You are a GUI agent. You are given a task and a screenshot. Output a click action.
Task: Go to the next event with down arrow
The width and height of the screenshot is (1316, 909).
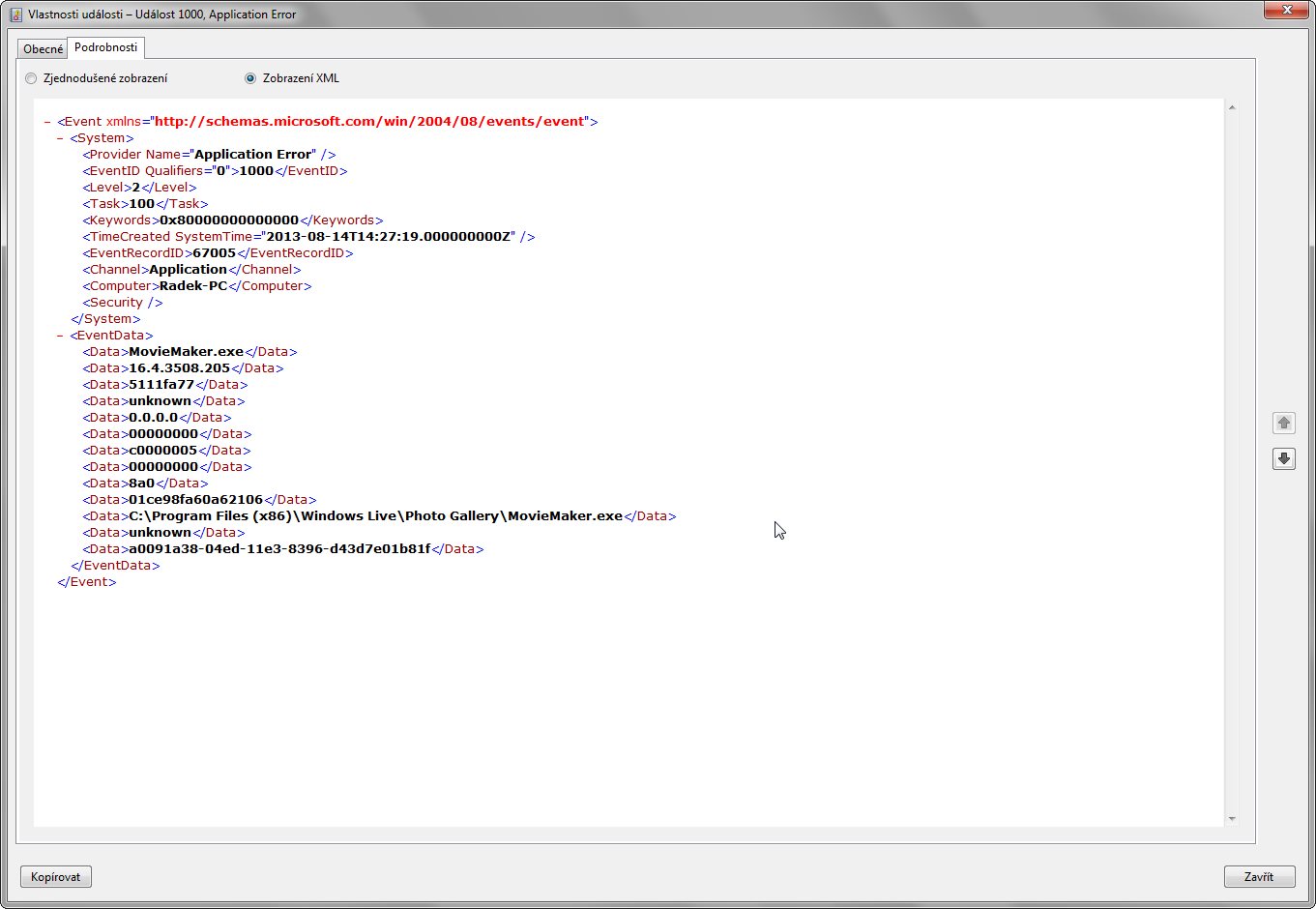pyautogui.click(x=1283, y=458)
